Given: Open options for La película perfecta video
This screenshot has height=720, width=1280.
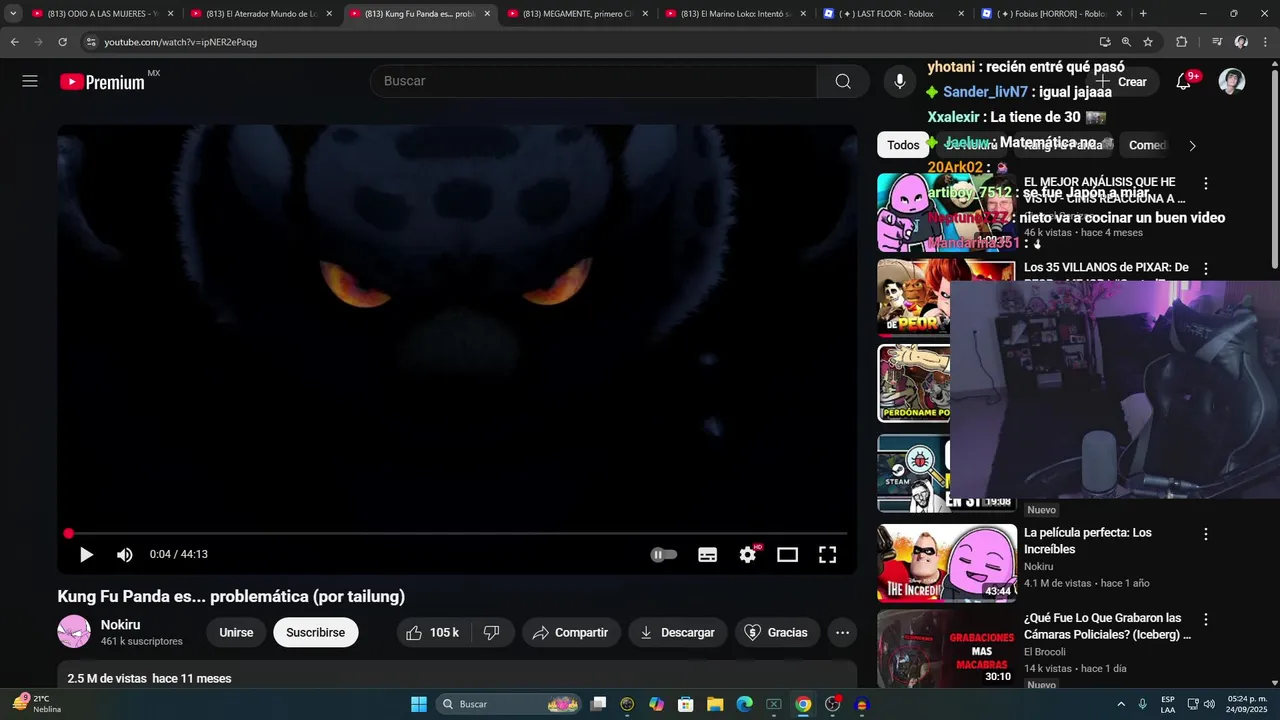Looking at the screenshot, I should tap(1206, 535).
